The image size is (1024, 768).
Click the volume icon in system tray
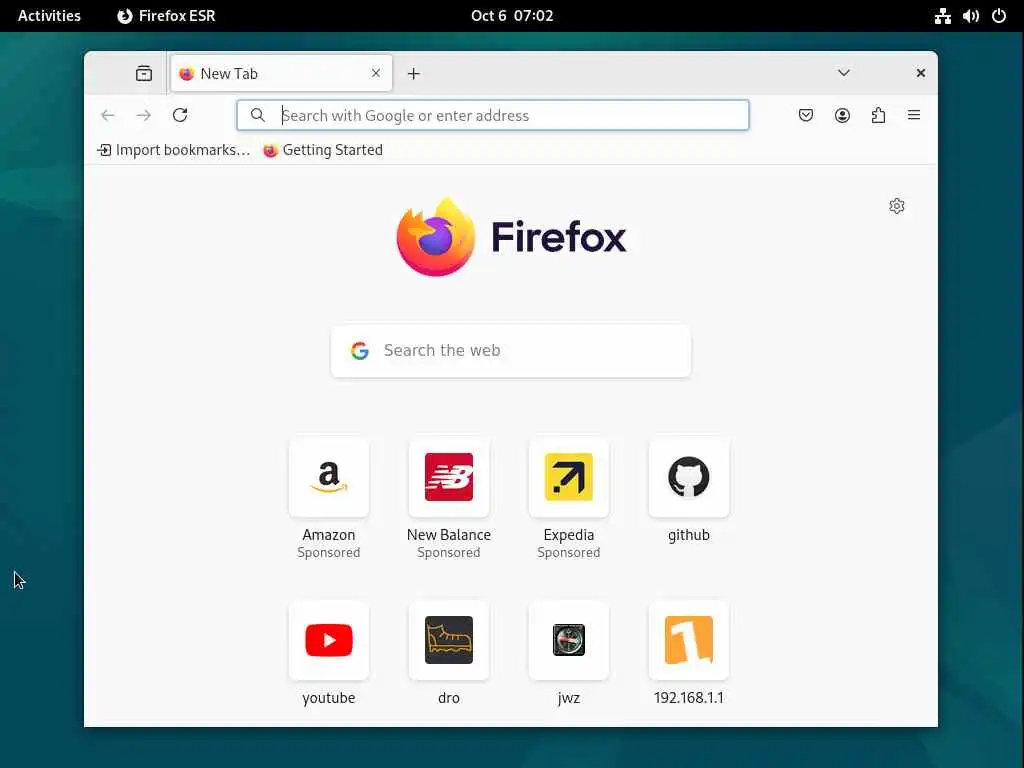[970, 16]
